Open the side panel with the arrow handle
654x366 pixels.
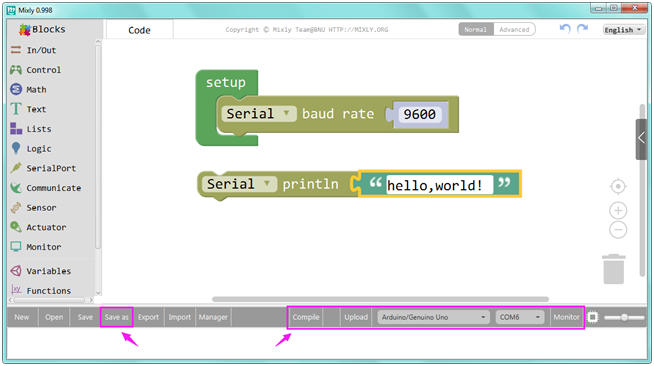pos(641,139)
